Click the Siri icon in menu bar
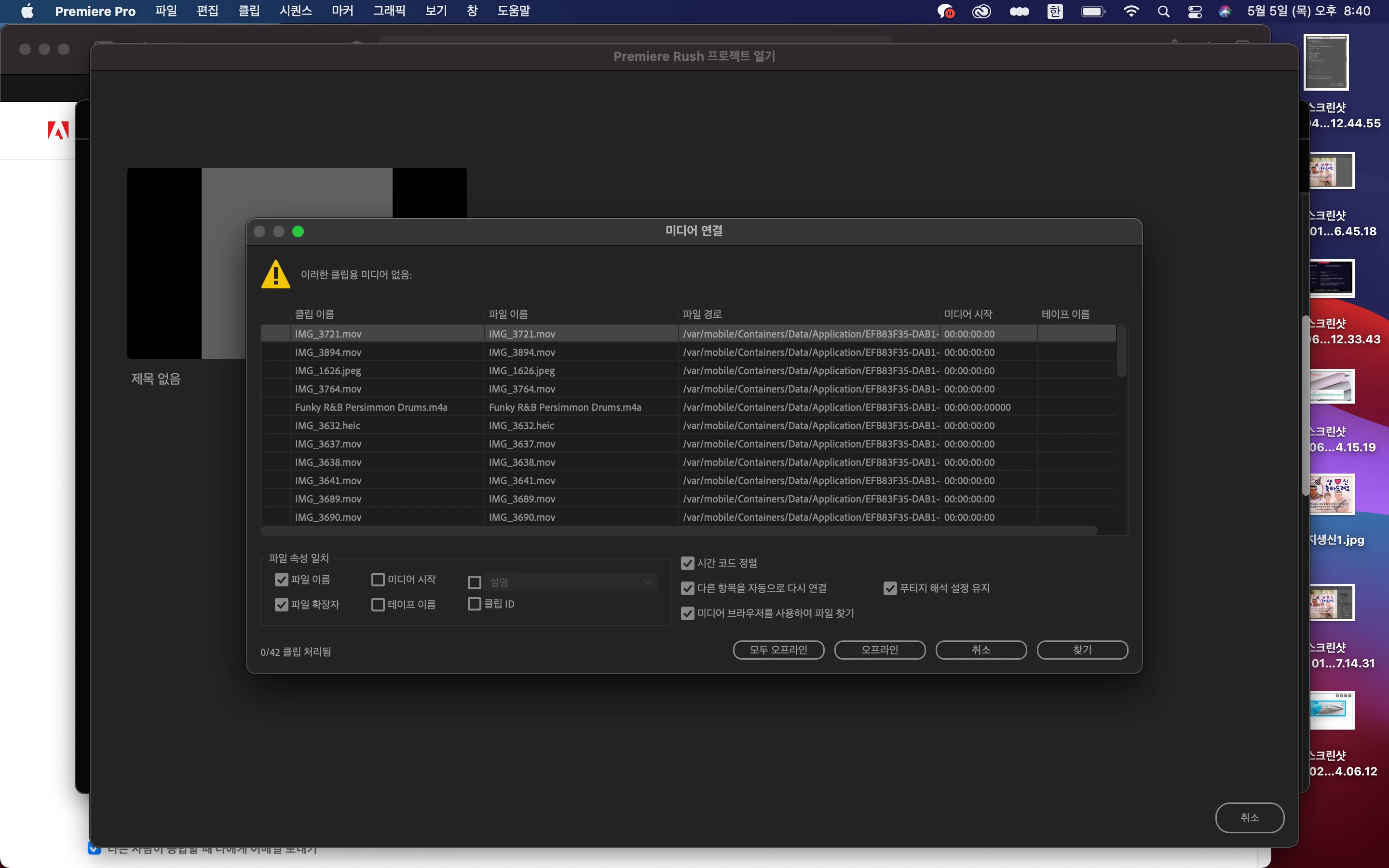This screenshot has height=868, width=1389. pyautogui.click(x=1225, y=12)
